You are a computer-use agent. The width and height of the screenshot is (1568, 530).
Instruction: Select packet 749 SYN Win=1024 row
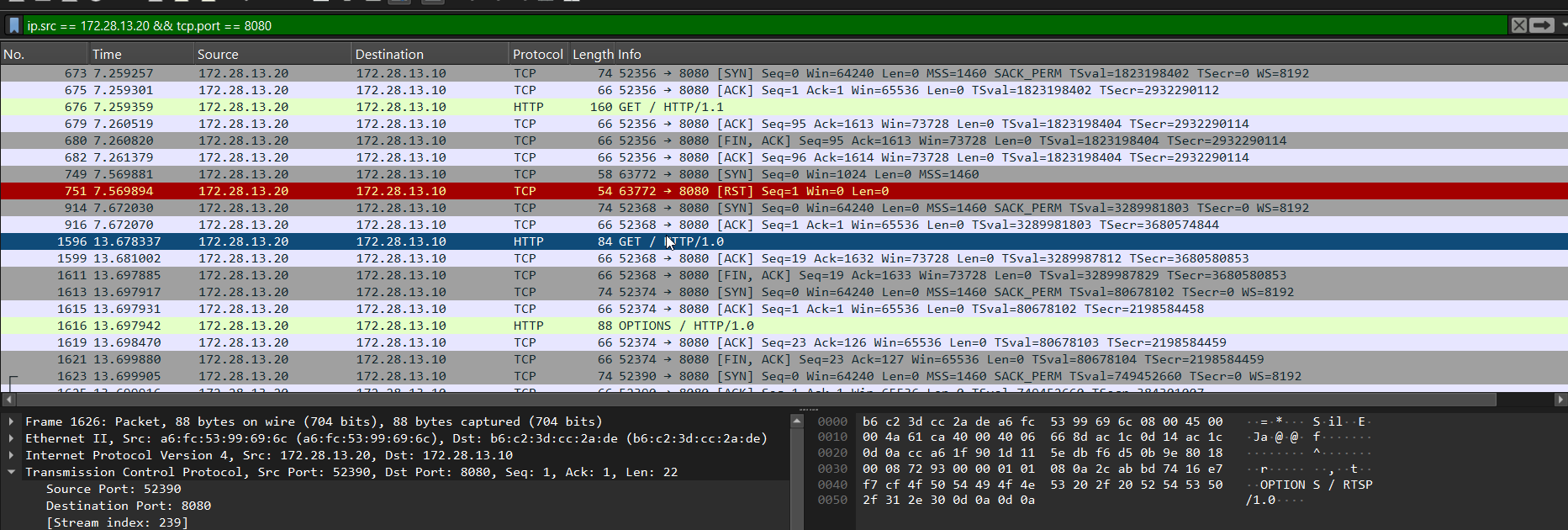click(784, 174)
